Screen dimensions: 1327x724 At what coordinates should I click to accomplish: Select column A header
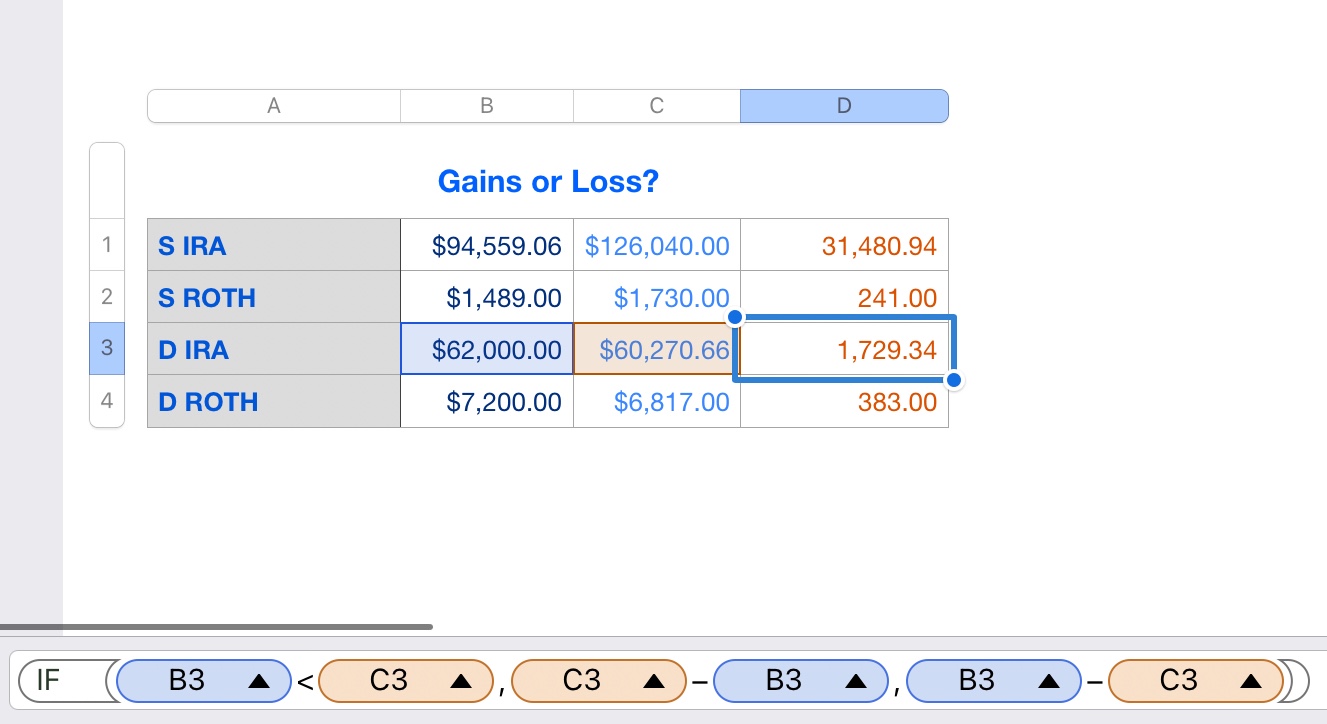tap(273, 106)
